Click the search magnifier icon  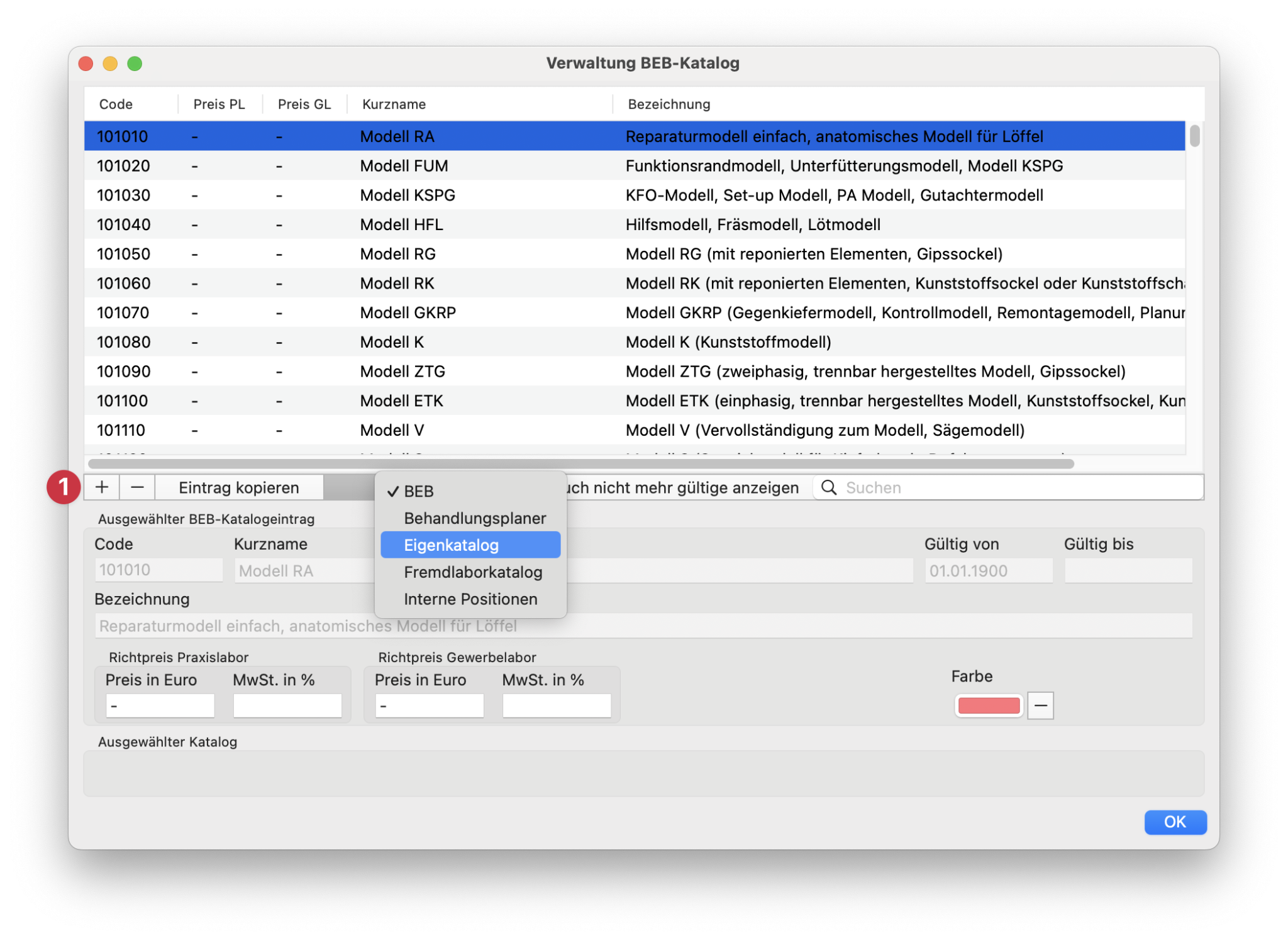[x=829, y=487]
